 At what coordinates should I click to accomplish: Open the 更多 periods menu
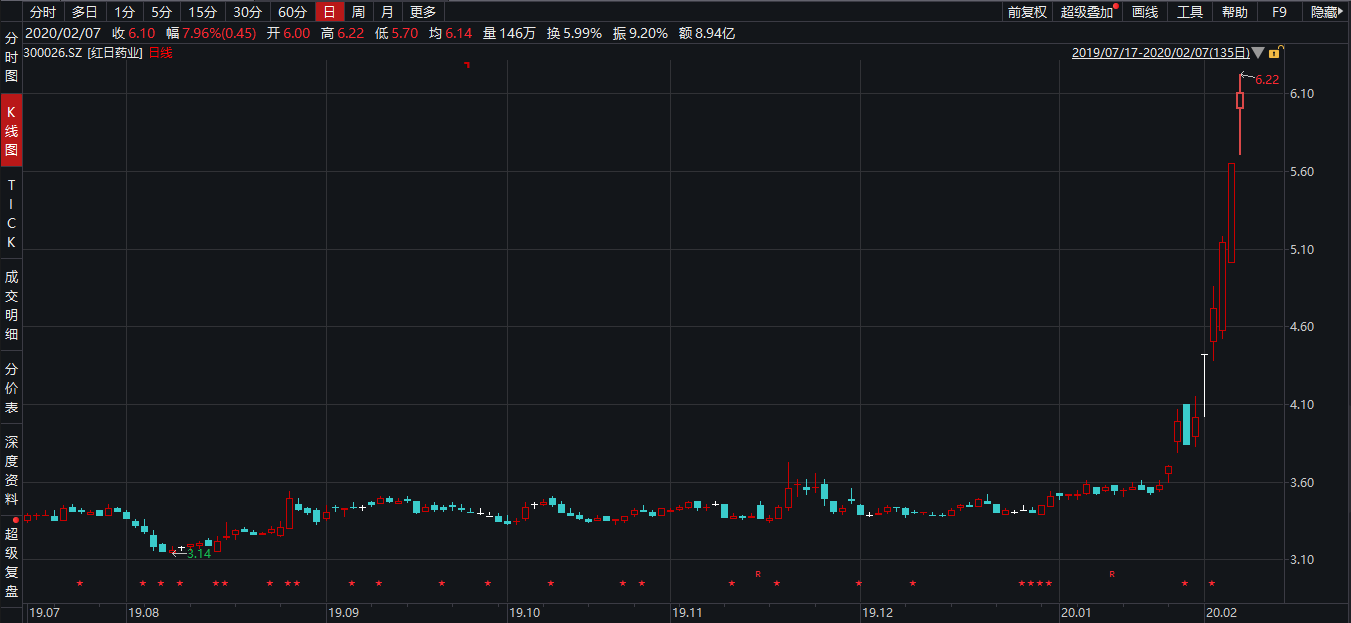[x=423, y=12]
